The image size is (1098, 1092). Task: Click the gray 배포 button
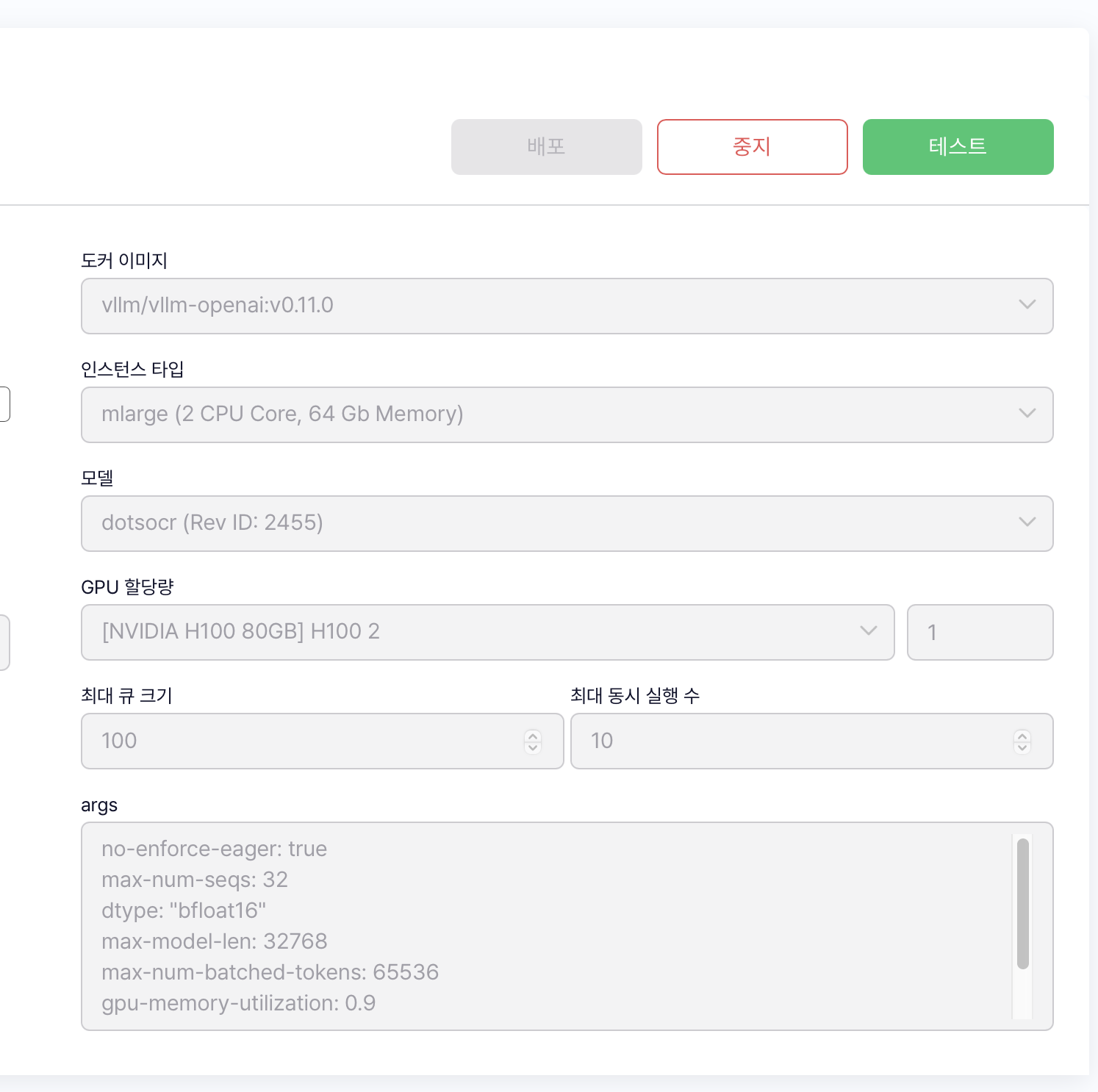click(546, 147)
